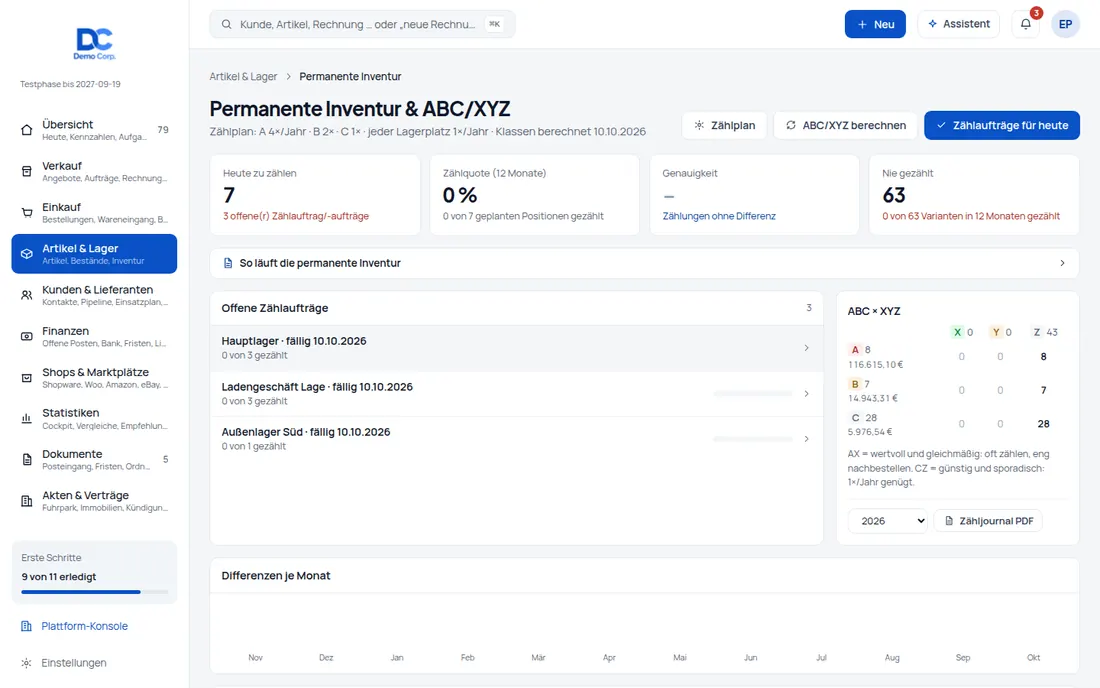This screenshot has width=1100, height=688.
Task: Expand 'So läuft die permanente Inventur' chevron
Action: 1062,263
